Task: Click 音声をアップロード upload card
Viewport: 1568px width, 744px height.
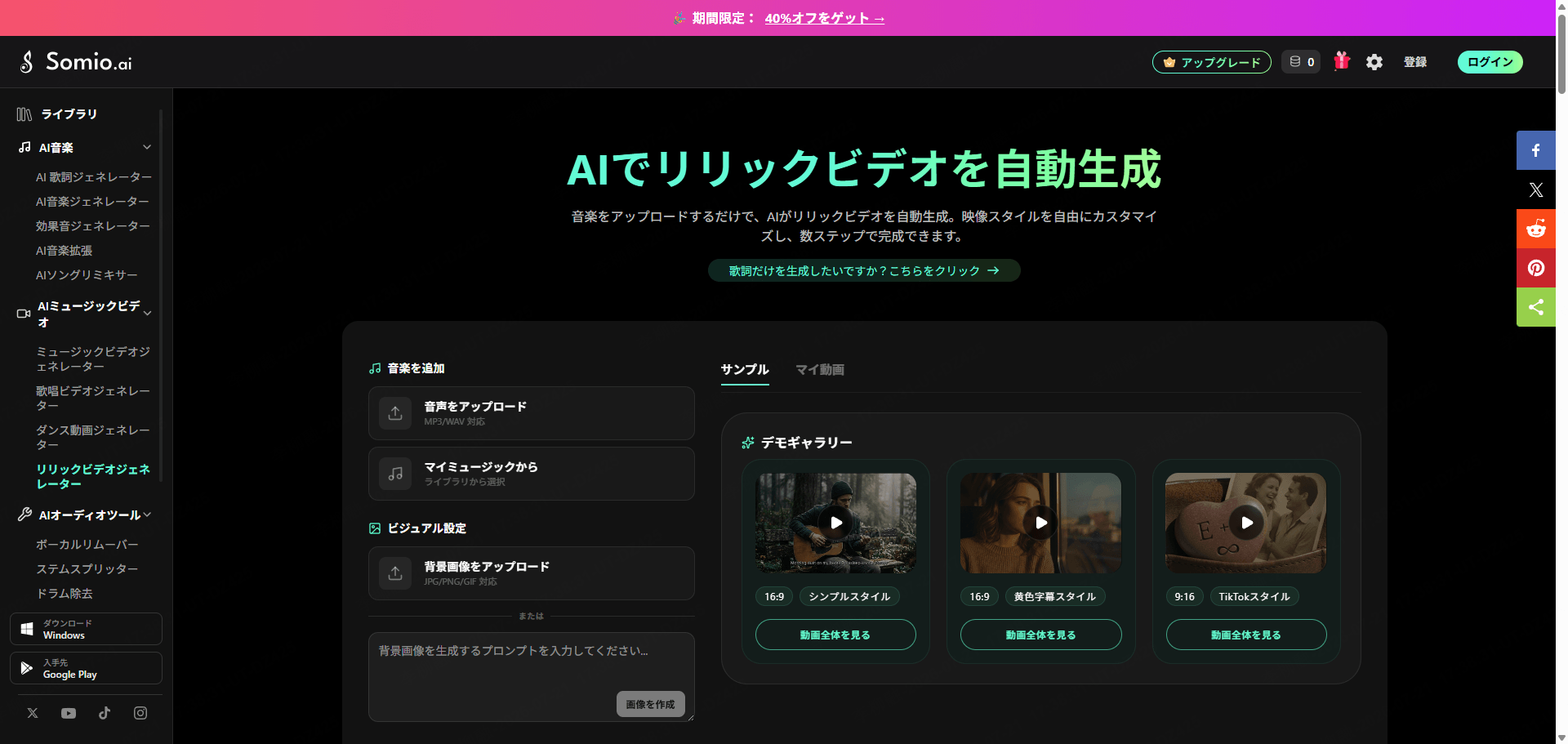Action: pyautogui.click(x=532, y=413)
